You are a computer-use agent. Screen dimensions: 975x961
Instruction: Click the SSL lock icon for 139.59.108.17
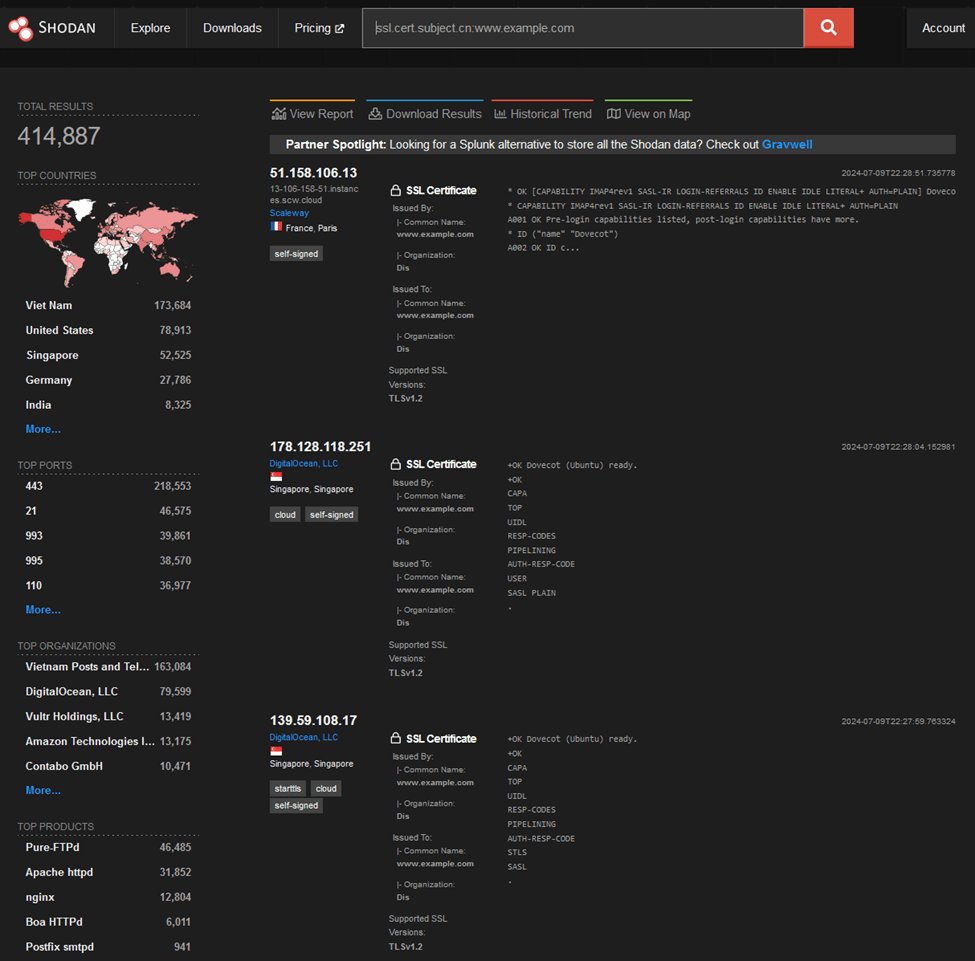click(x=395, y=738)
